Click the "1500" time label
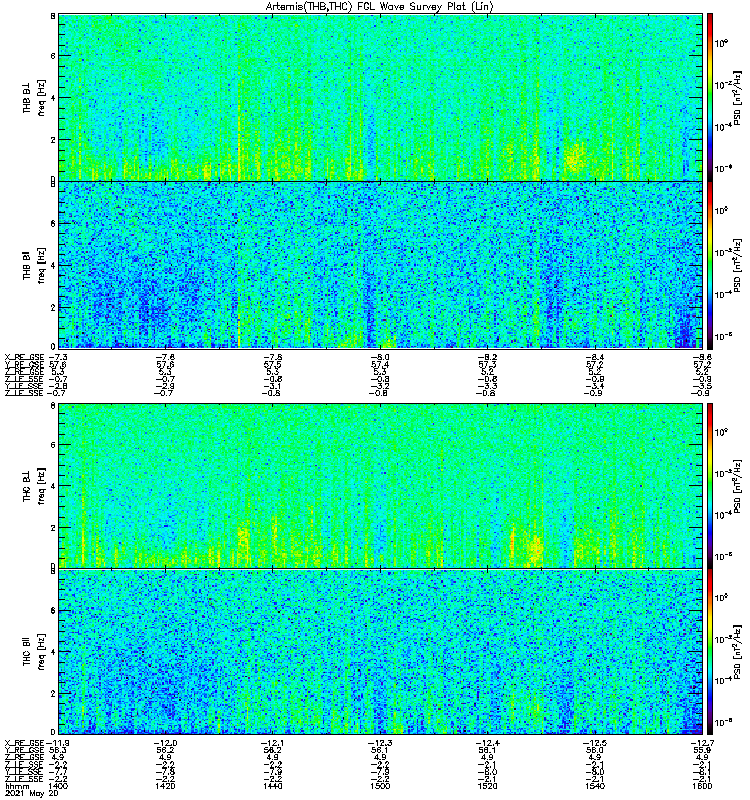 coord(380,786)
